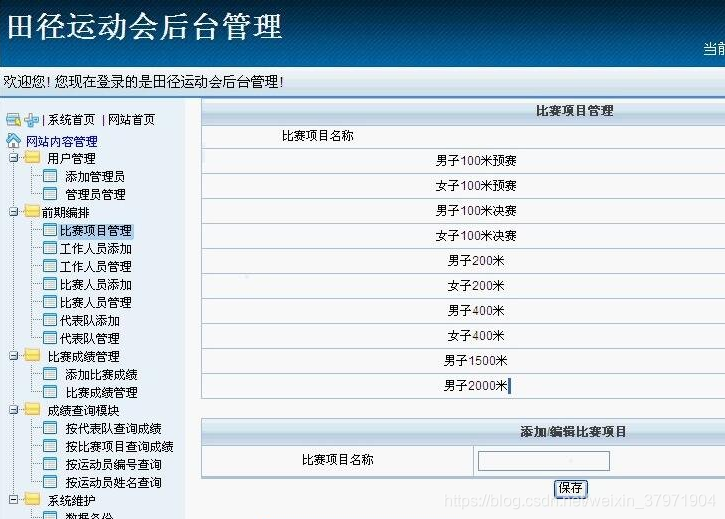Click page icon next to 按比赛项目查询成绩
Viewport: 725px width, 519px height.
point(50,446)
